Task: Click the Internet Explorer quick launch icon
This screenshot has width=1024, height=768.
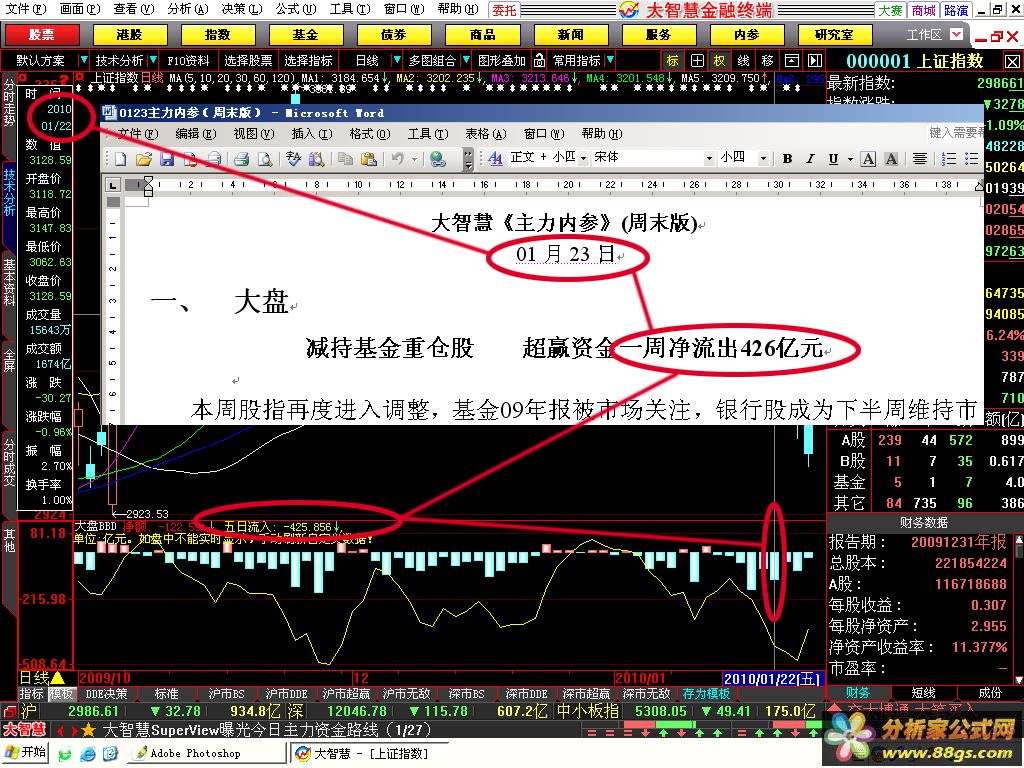Action: (88, 753)
